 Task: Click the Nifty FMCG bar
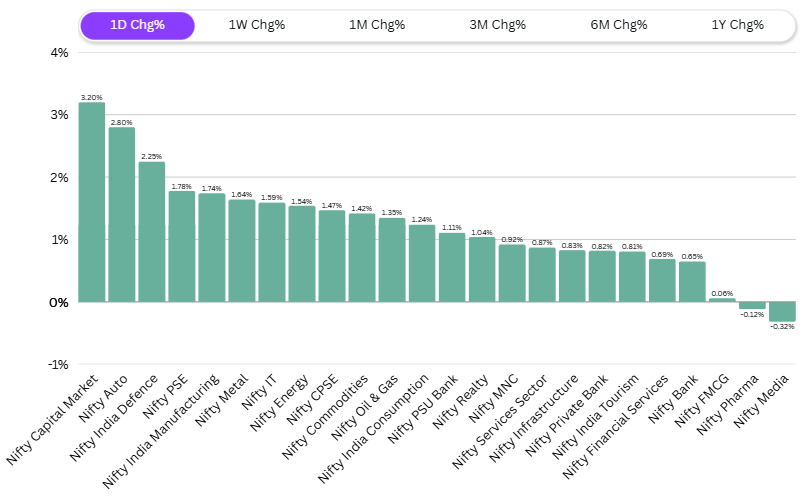[x=722, y=300]
